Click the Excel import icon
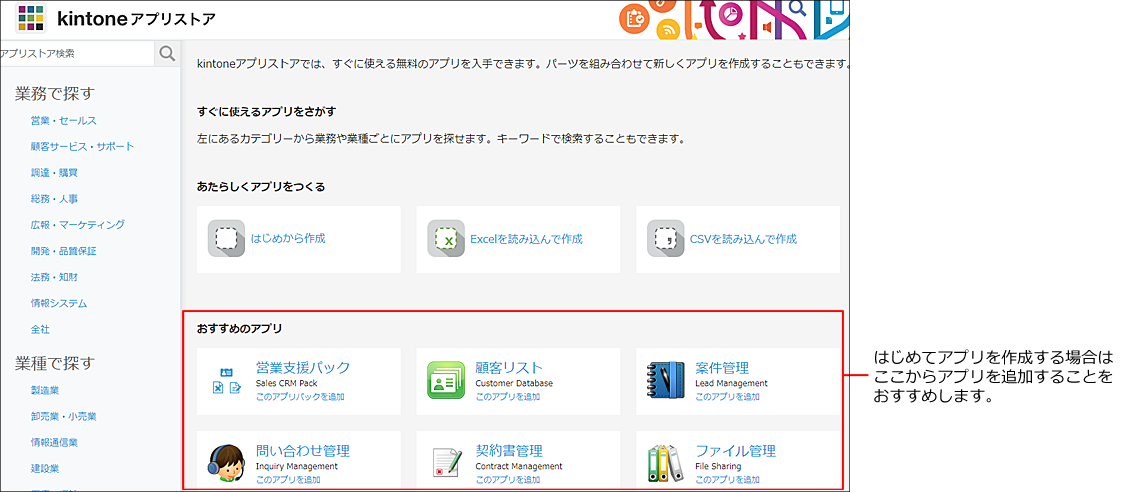 [x=446, y=239]
